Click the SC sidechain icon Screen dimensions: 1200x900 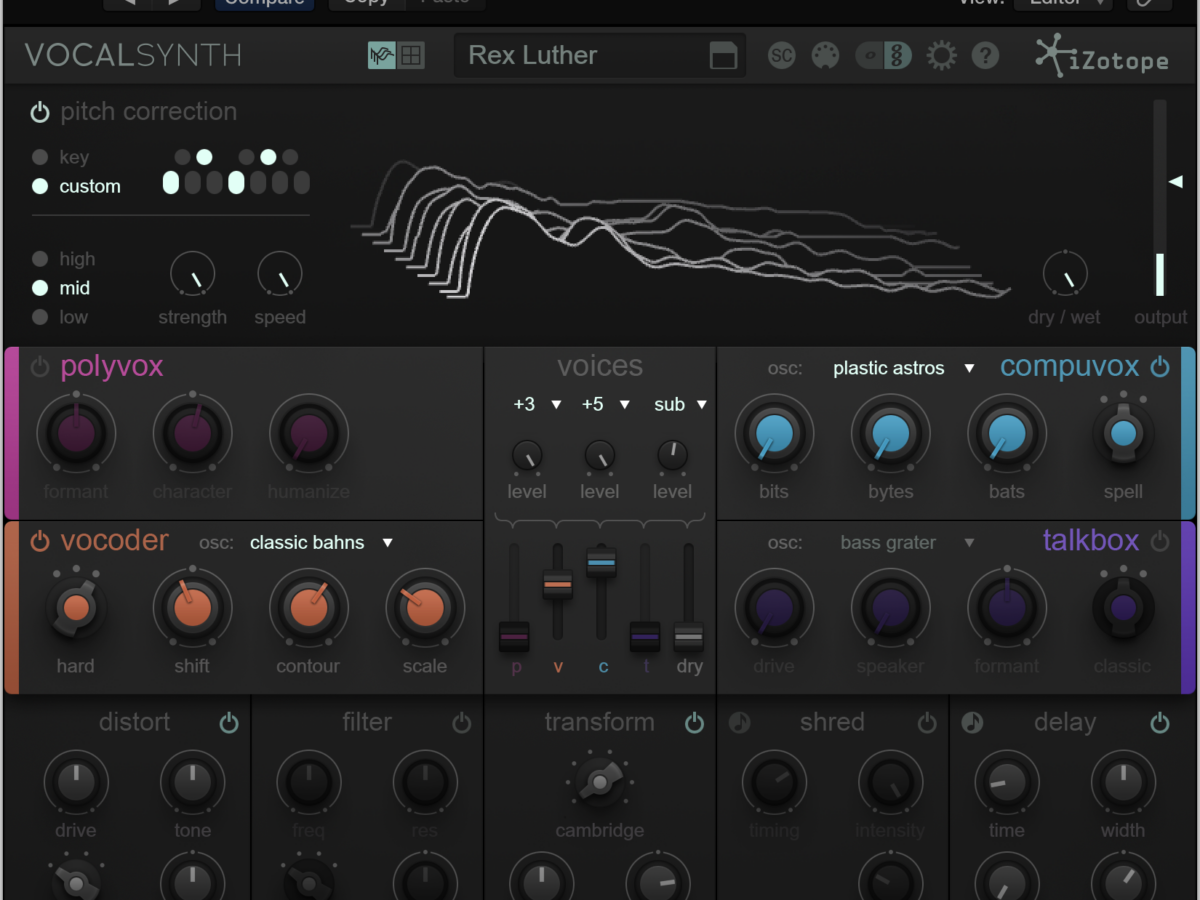tap(782, 56)
